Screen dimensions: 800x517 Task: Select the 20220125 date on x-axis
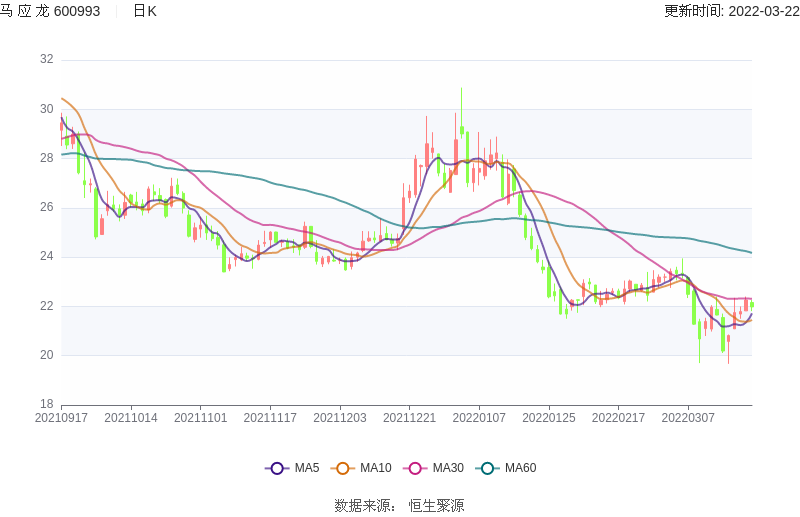549,418
